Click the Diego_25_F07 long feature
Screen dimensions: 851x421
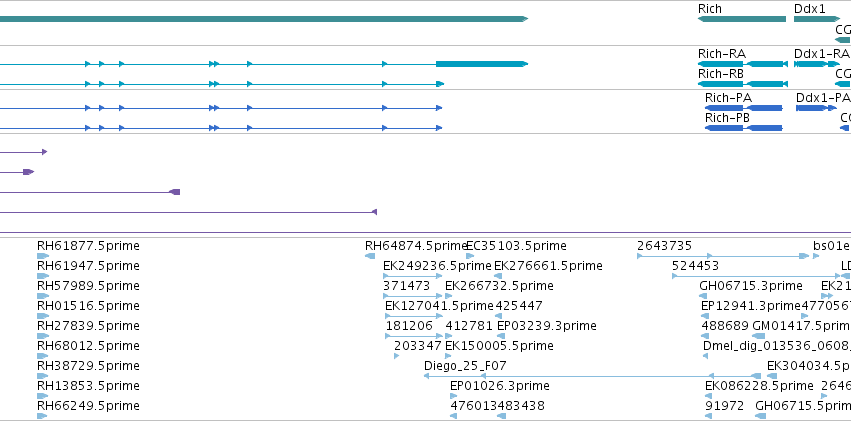tap(593, 376)
